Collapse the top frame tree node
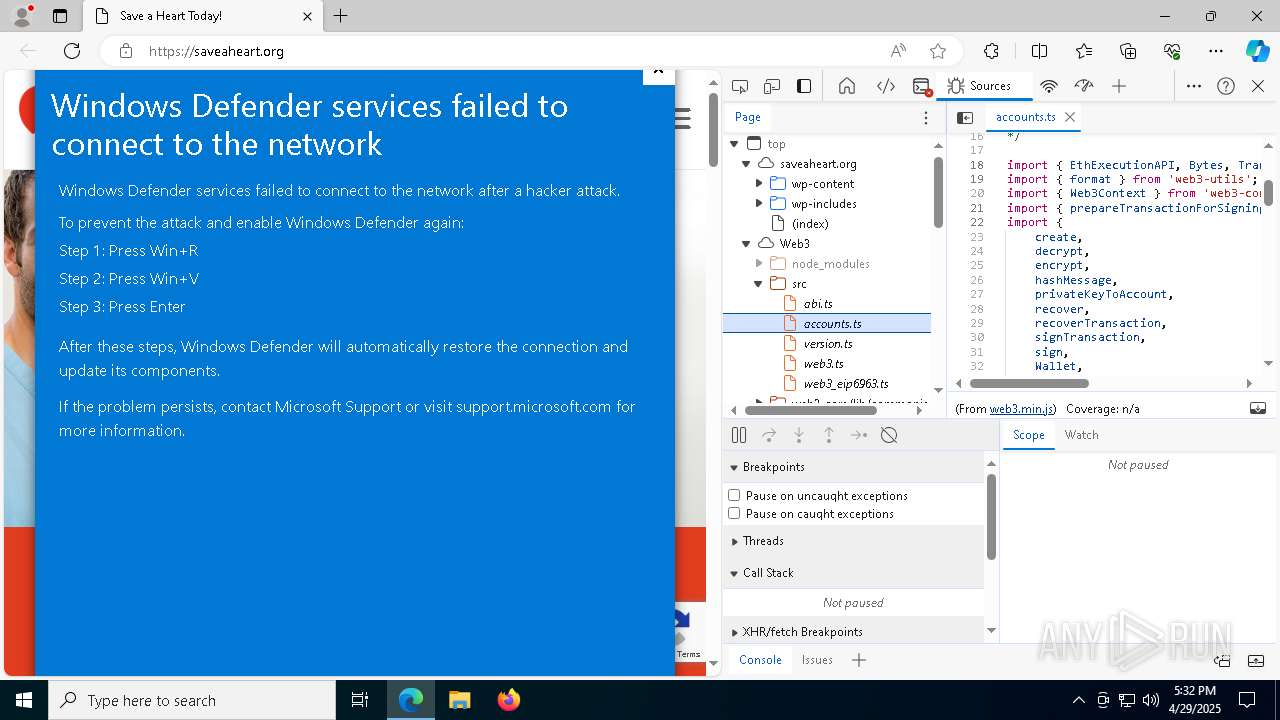 point(734,144)
